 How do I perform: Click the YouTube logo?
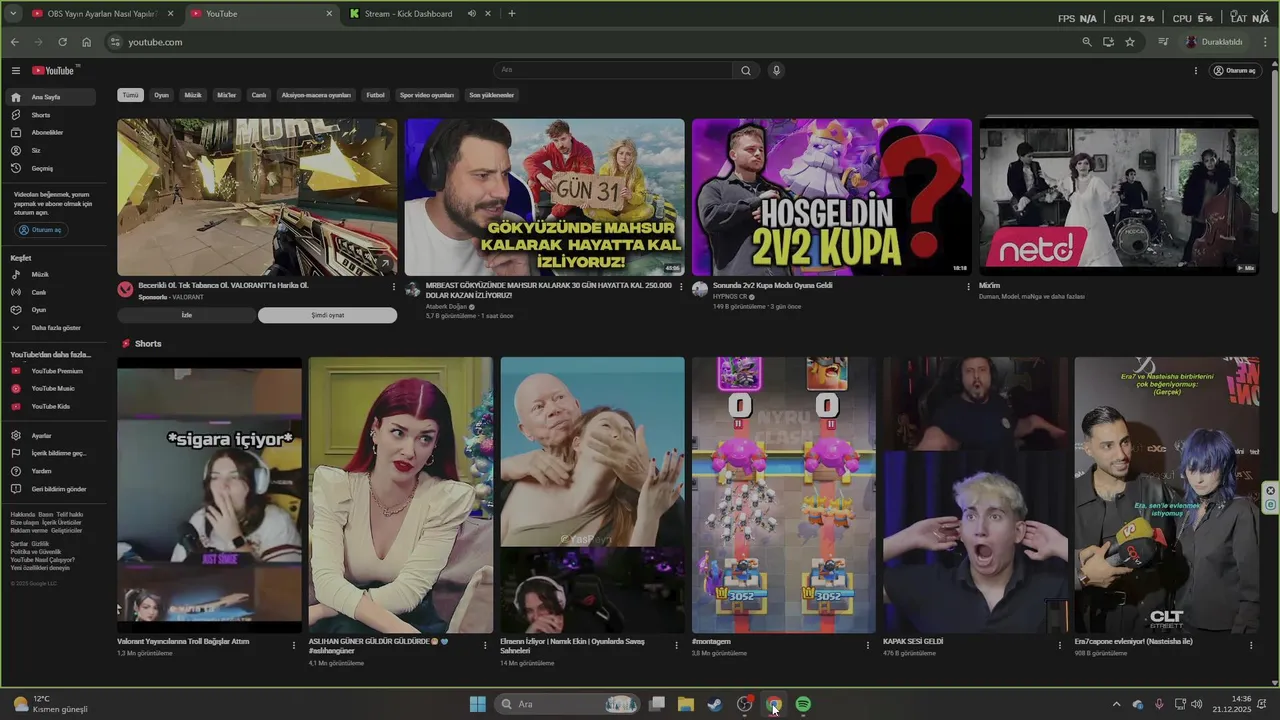coord(54,70)
